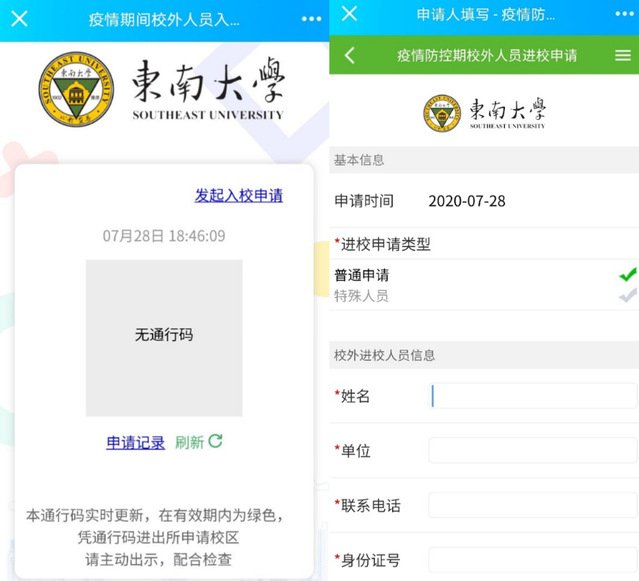Image resolution: width=639 pixels, height=581 pixels.
Task: Tap the 无通行码 gray code box
Action: click(164, 338)
